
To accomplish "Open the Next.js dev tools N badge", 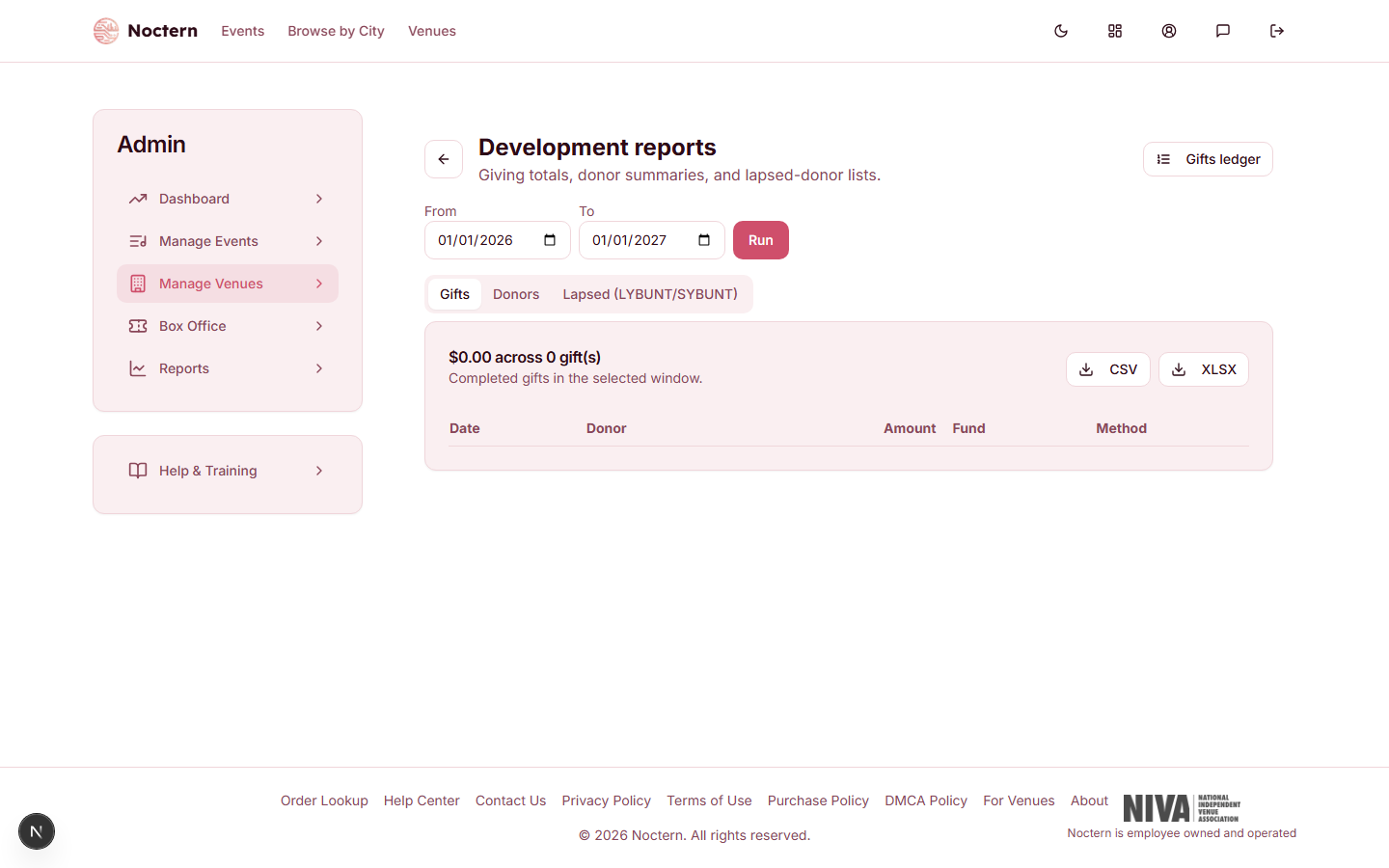I will [37, 831].
